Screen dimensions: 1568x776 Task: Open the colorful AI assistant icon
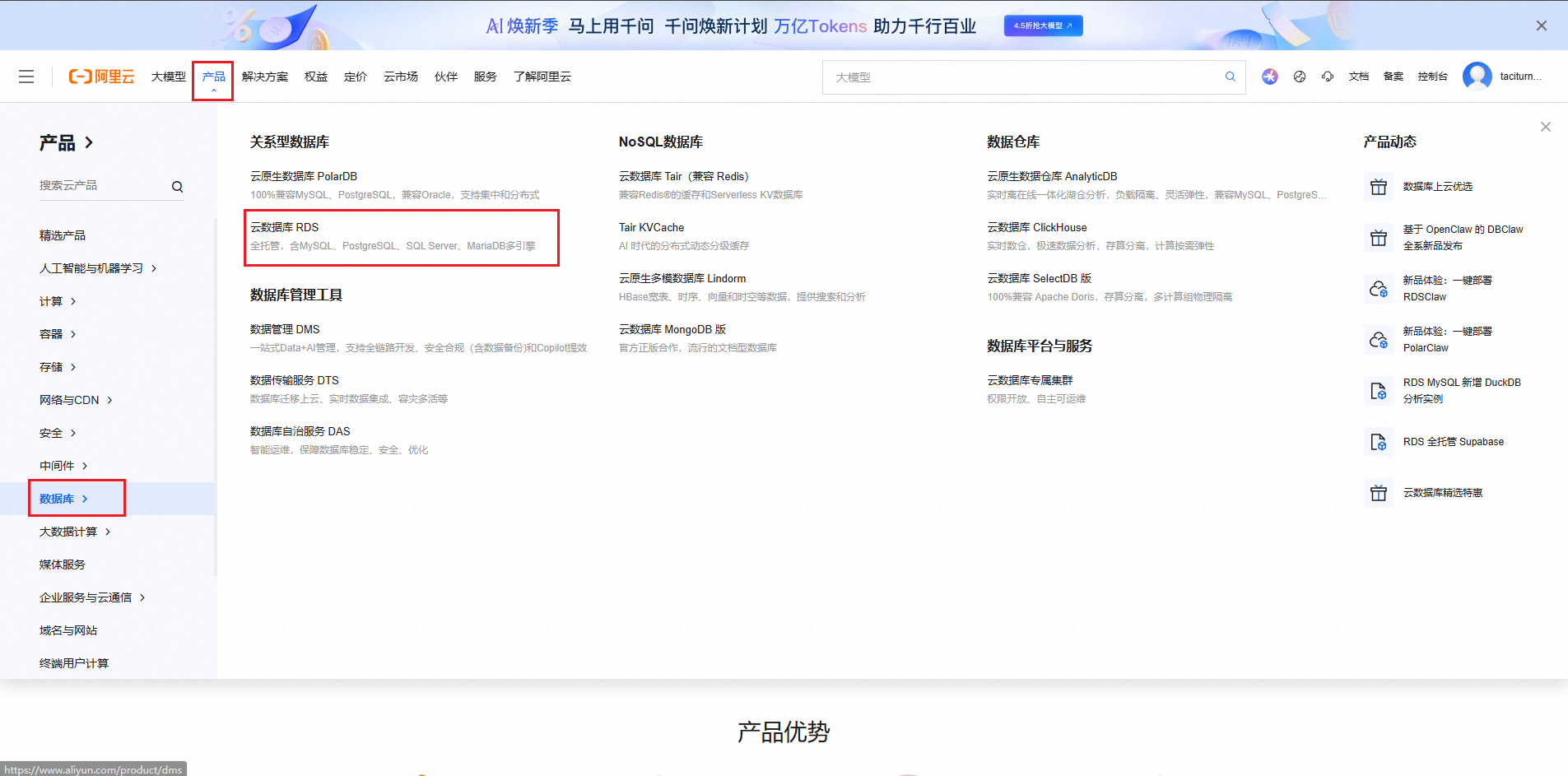tap(1270, 77)
